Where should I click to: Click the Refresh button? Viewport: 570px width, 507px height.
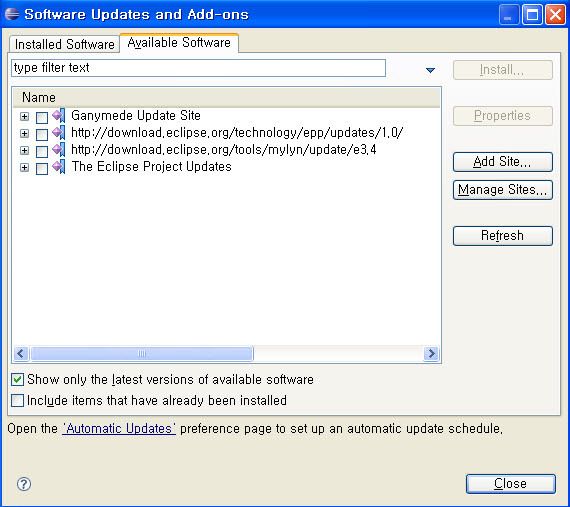[503, 236]
